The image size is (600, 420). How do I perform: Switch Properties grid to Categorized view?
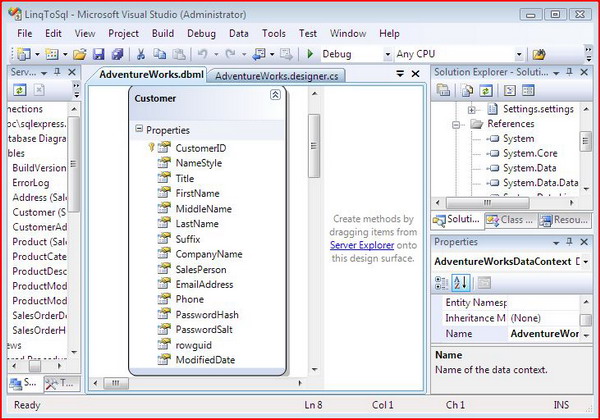click(442, 283)
